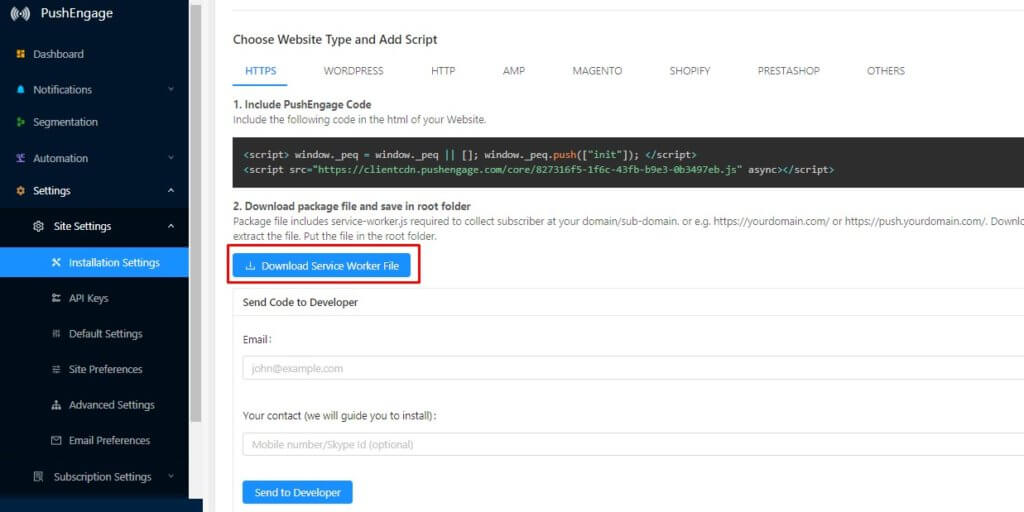Click the Send to Developer button
Screen dimensions: 1024x512
click(x=297, y=492)
